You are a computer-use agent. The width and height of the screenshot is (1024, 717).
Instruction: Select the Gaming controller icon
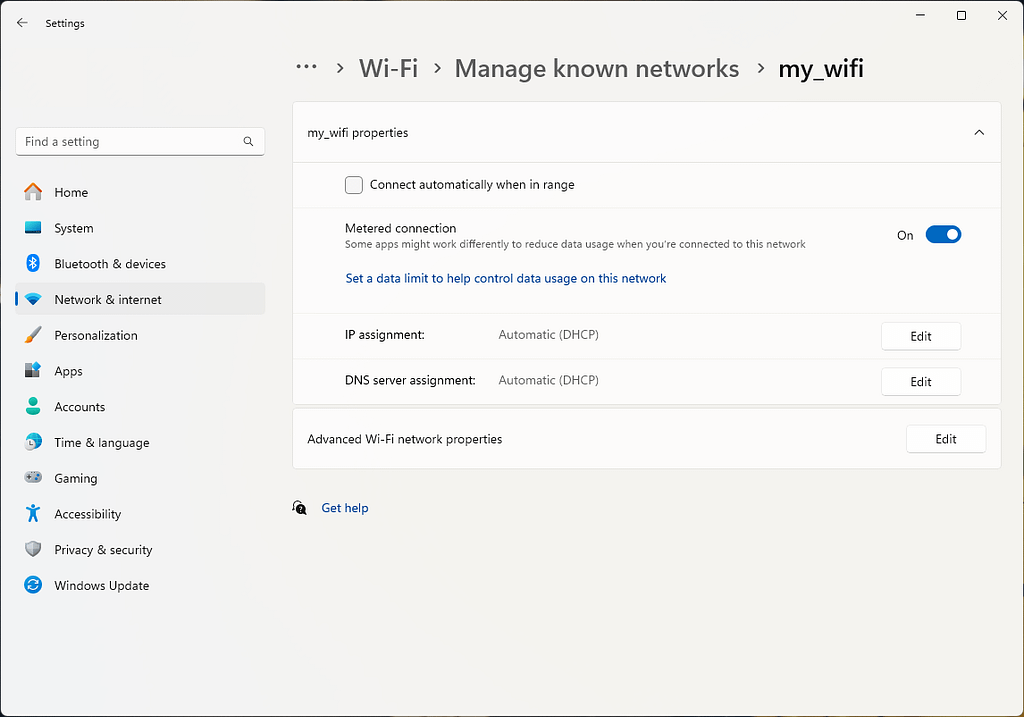pyautogui.click(x=32, y=478)
